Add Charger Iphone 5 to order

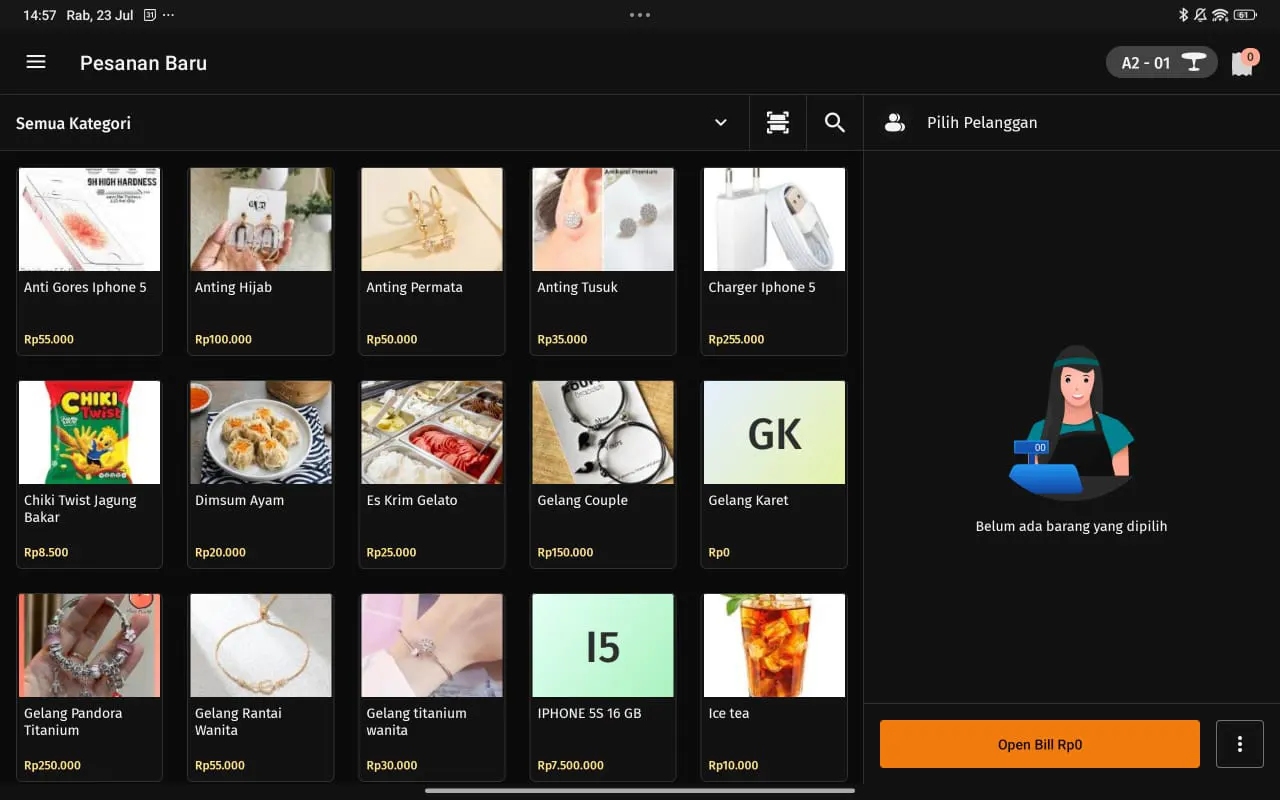tap(774, 260)
